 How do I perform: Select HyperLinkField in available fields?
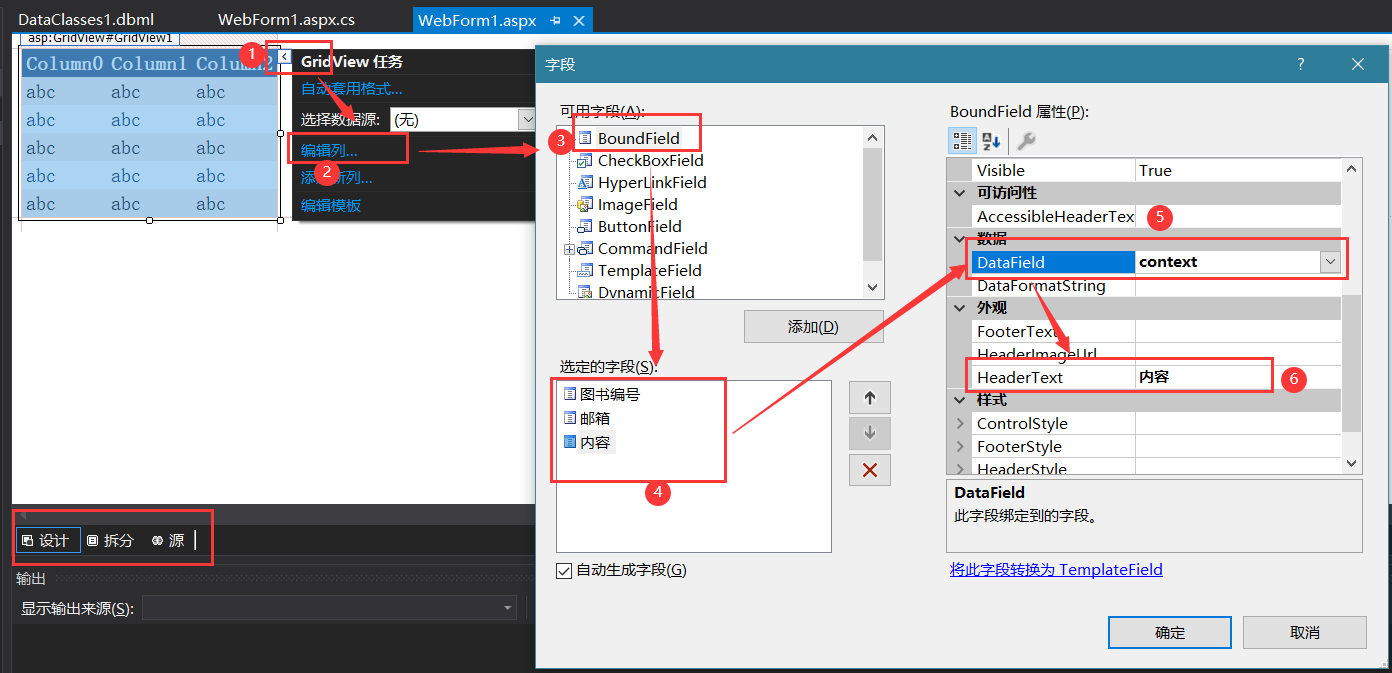tap(652, 182)
